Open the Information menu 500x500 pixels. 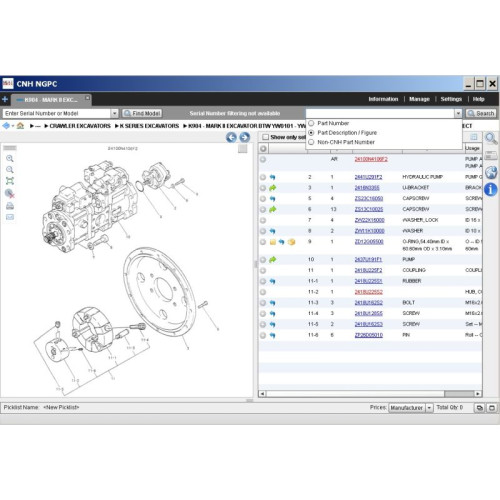383,99
